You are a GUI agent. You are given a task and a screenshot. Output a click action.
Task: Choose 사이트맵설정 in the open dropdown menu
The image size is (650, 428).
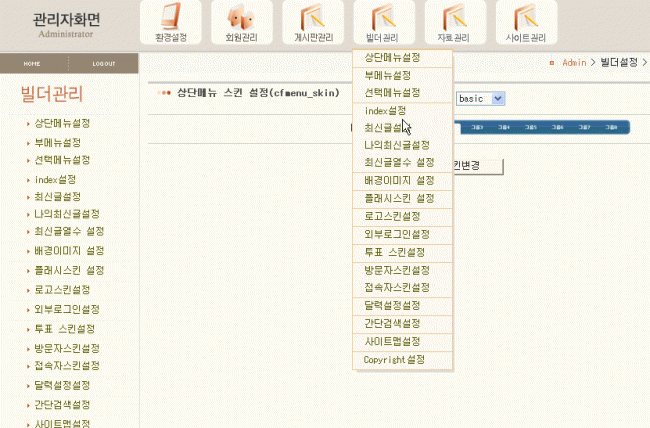[392, 341]
